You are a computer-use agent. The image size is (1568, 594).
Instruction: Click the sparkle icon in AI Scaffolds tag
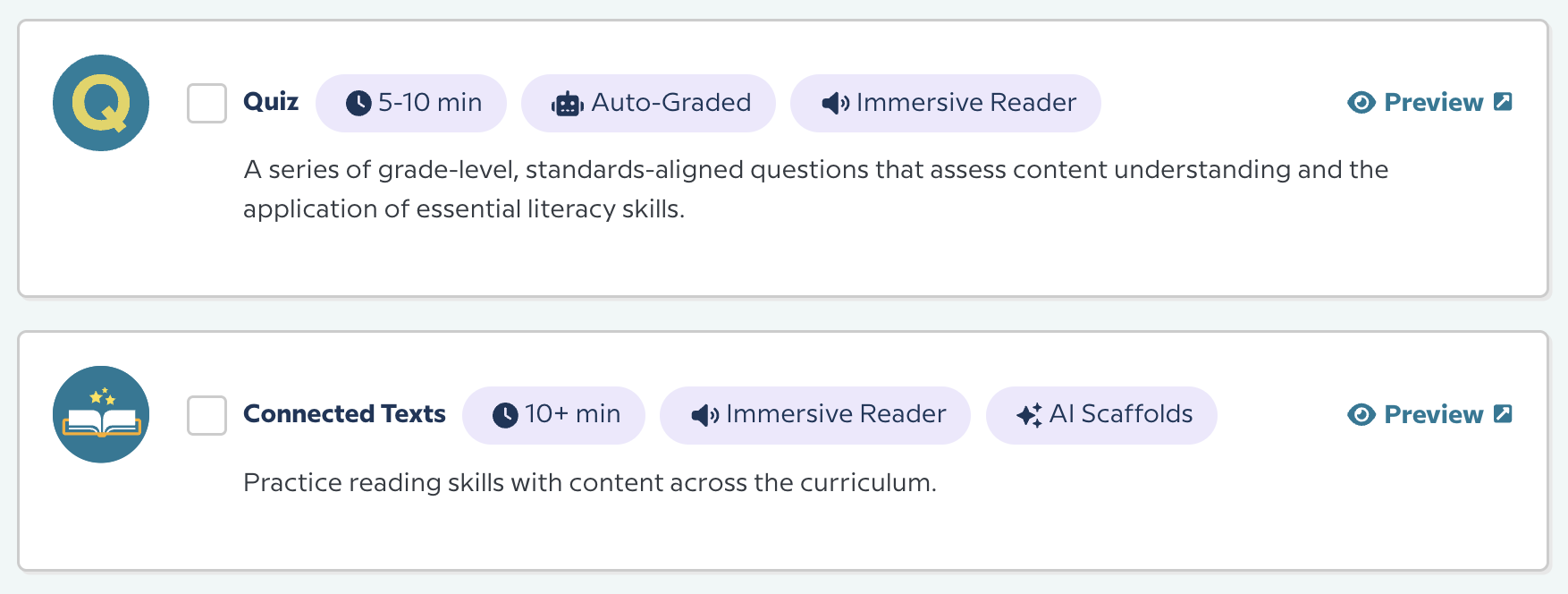point(1029,415)
